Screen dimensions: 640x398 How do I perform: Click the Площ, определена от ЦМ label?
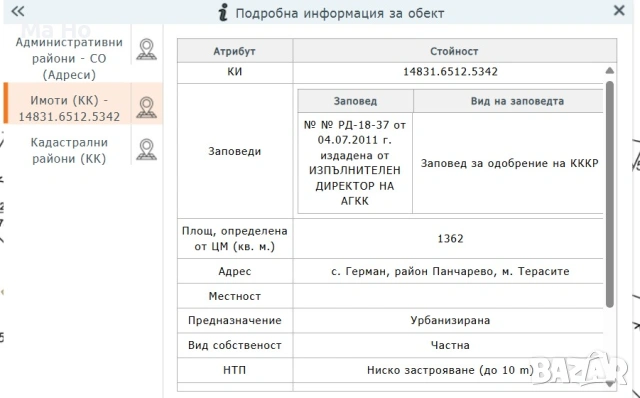pos(234,239)
